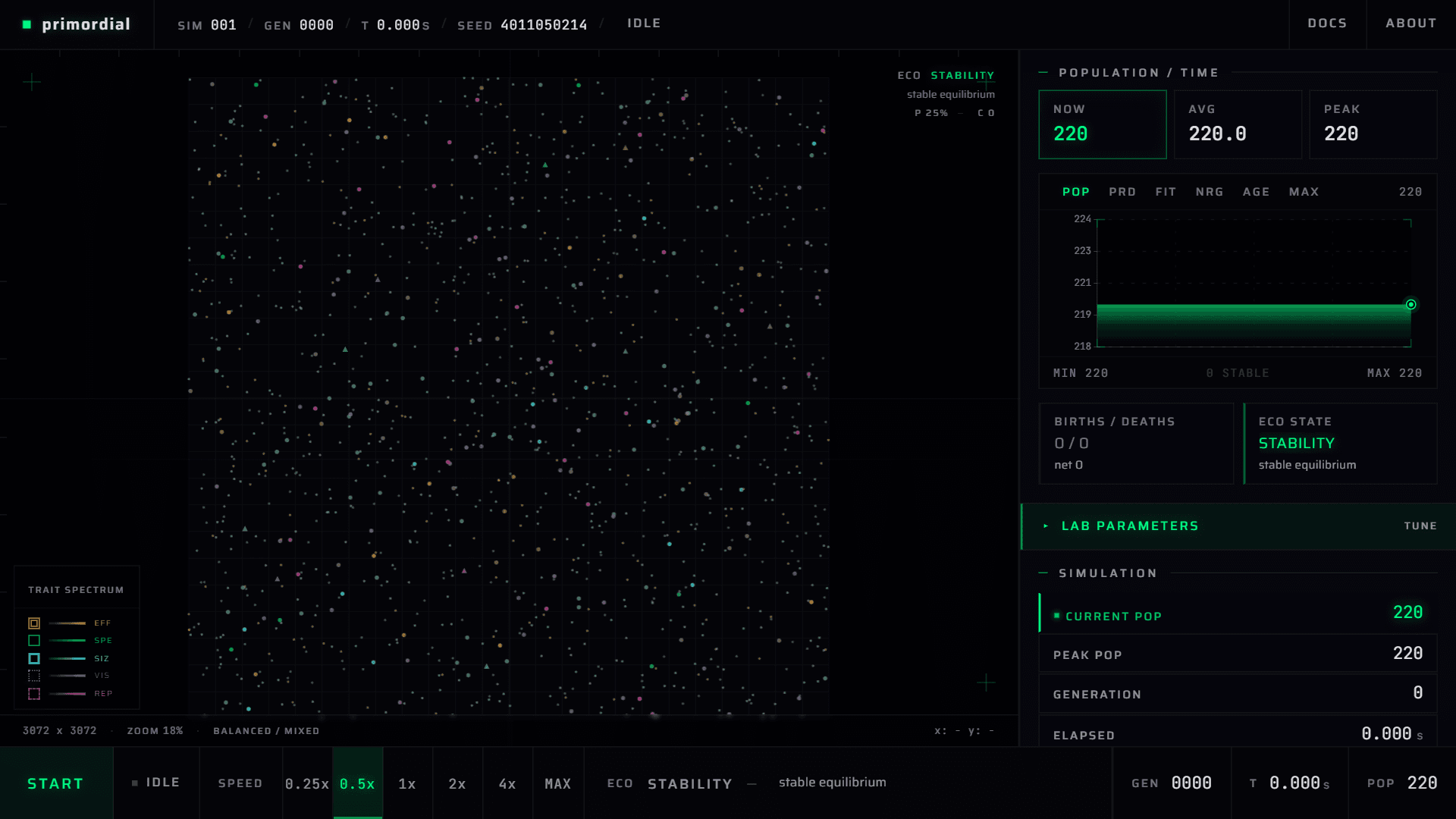
Task: Click the SEED 4011050214 value
Action: point(522,25)
